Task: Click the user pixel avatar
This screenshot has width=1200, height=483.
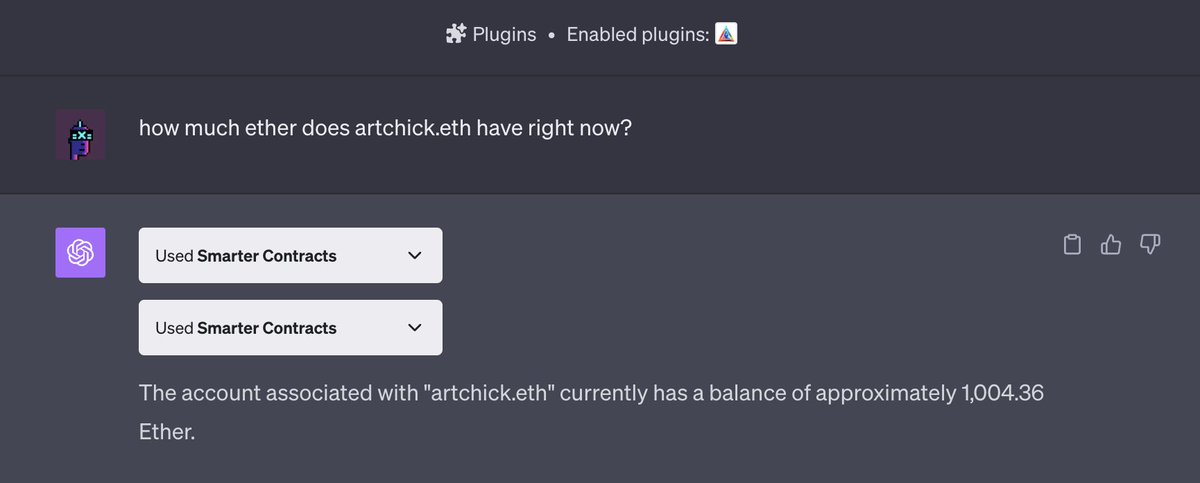Action: tap(80, 135)
